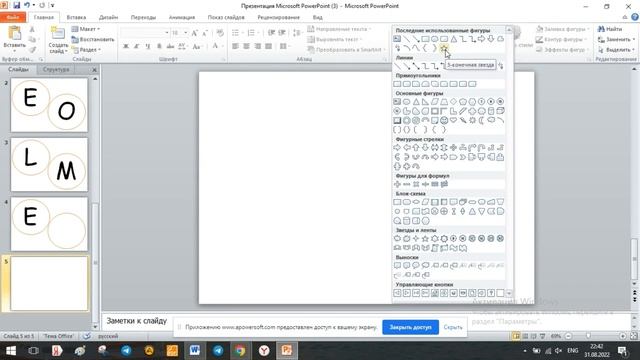Select slide 4 thumbnail with letter E
Screen dimensions: 640x360
coord(49,224)
